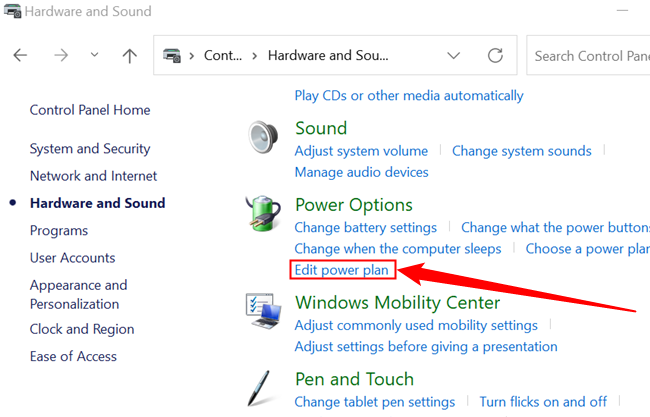The height and width of the screenshot is (417, 650).
Task: Expand the address bar history dropdown
Action: coord(454,56)
